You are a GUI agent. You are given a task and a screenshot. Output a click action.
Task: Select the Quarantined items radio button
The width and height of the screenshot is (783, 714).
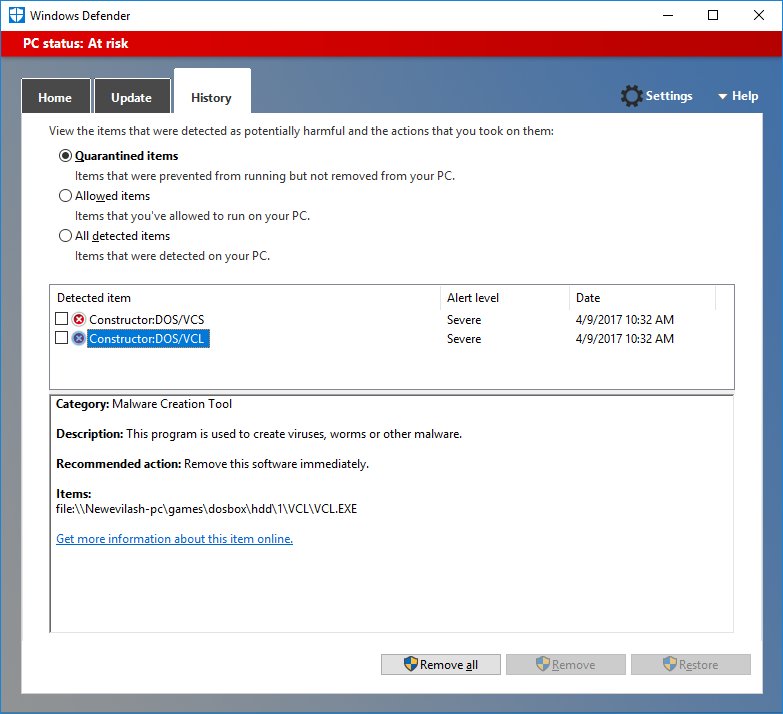pyautogui.click(x=65, y=156)
